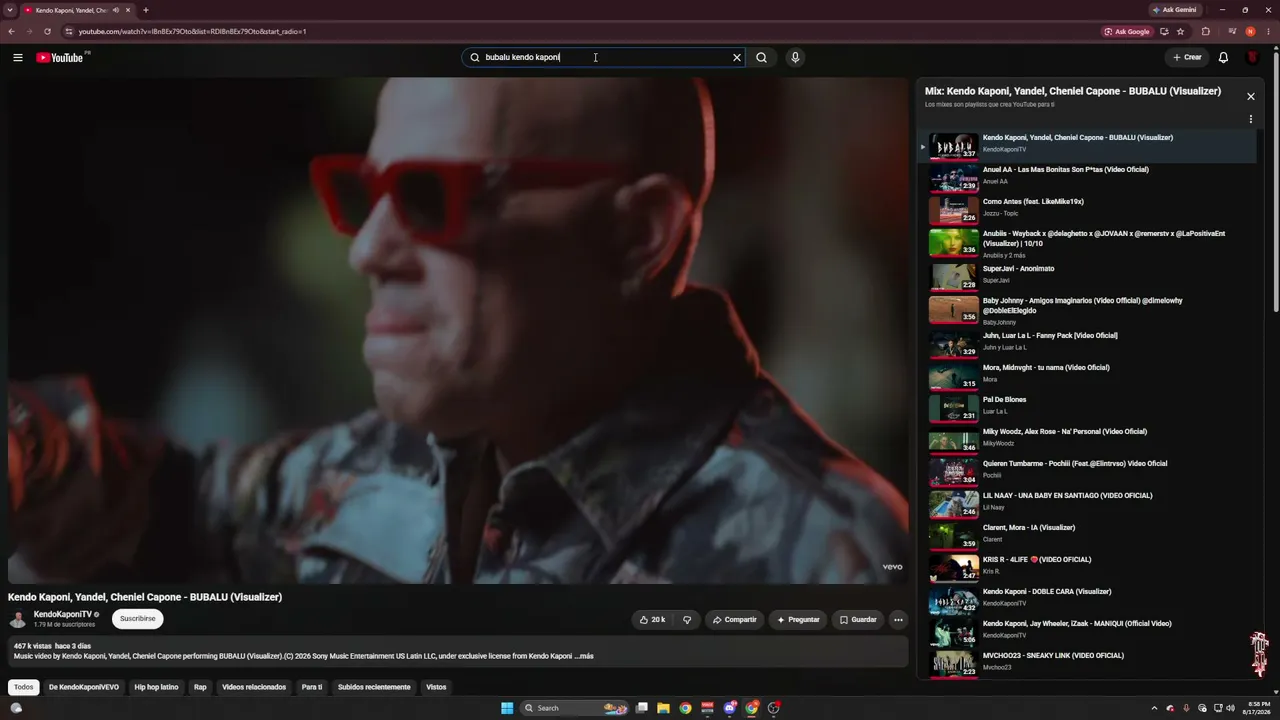Select the Rap filter chip
Screen dimensions: 1280x720
click(x=200, y=687)
